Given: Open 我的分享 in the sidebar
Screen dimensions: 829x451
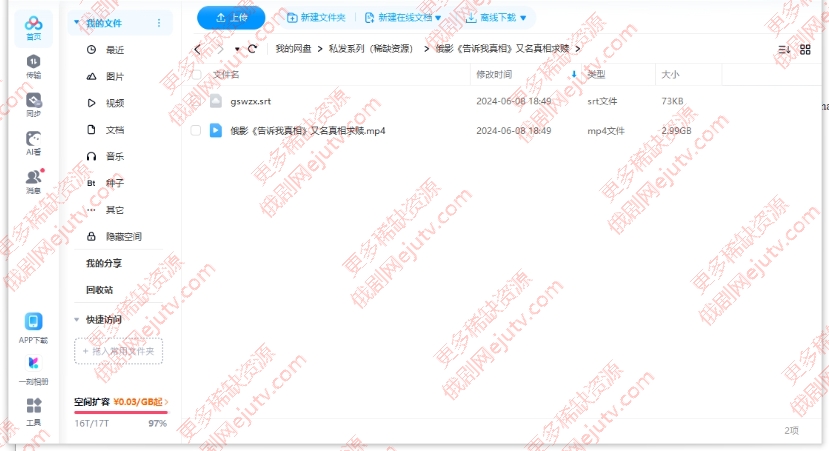Looking at the screenshot, I should point(104,263).
